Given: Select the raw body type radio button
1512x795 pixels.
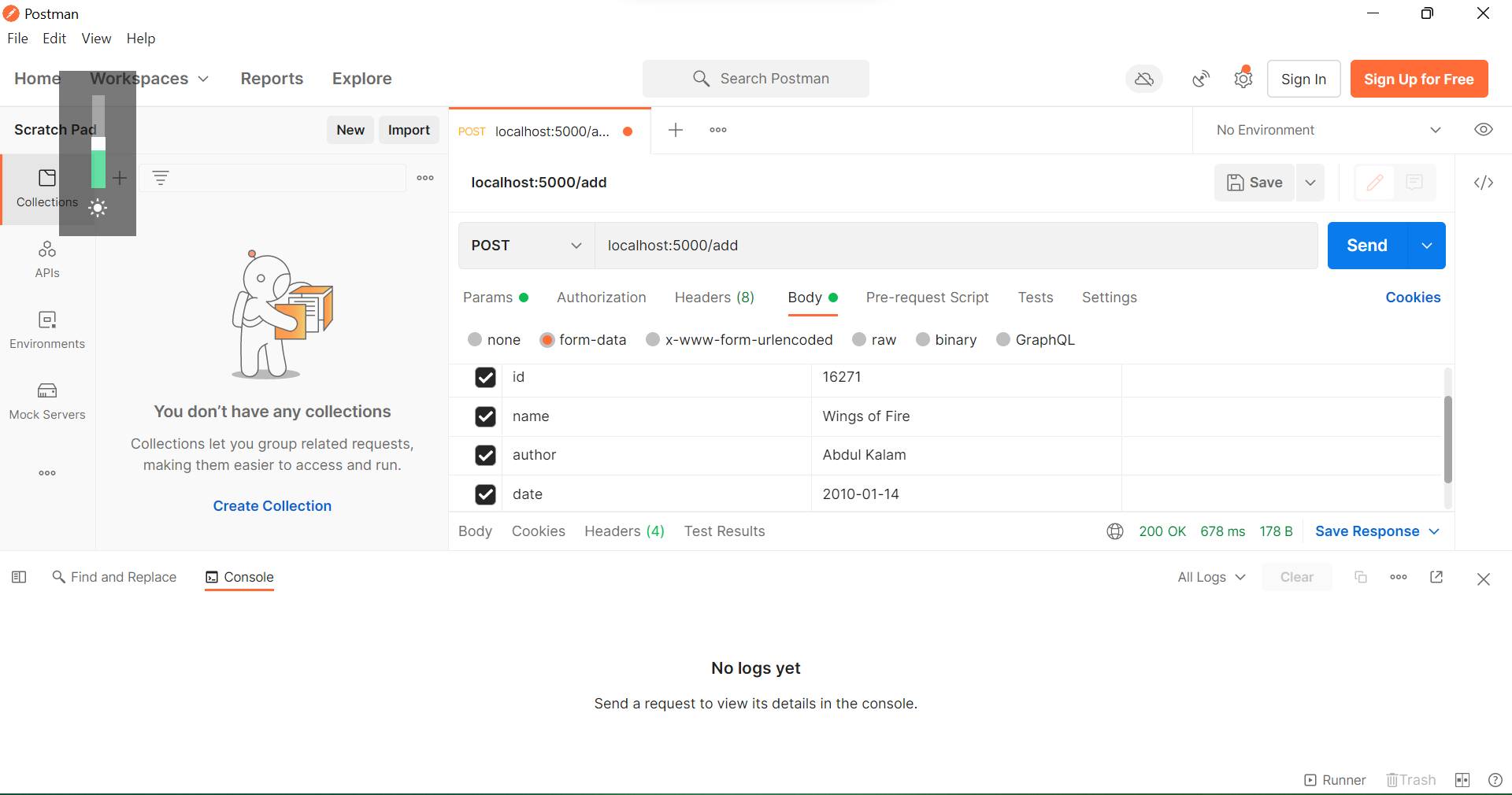Looking at the screenshot, I should click(859, 339).
